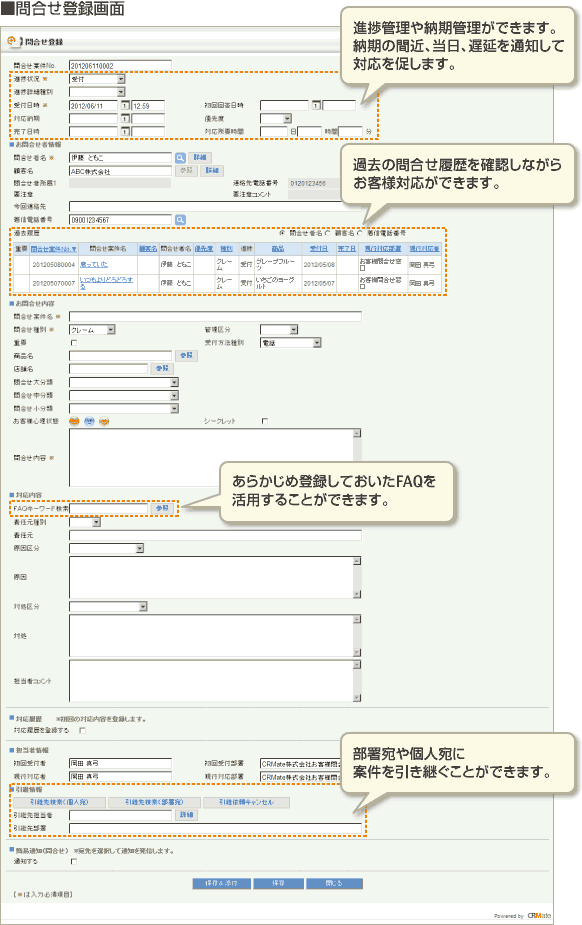Viewport: 582px width, 925px height.
Task: Sort history by 顧客名 column header
Action: click(x=147, y=249)
